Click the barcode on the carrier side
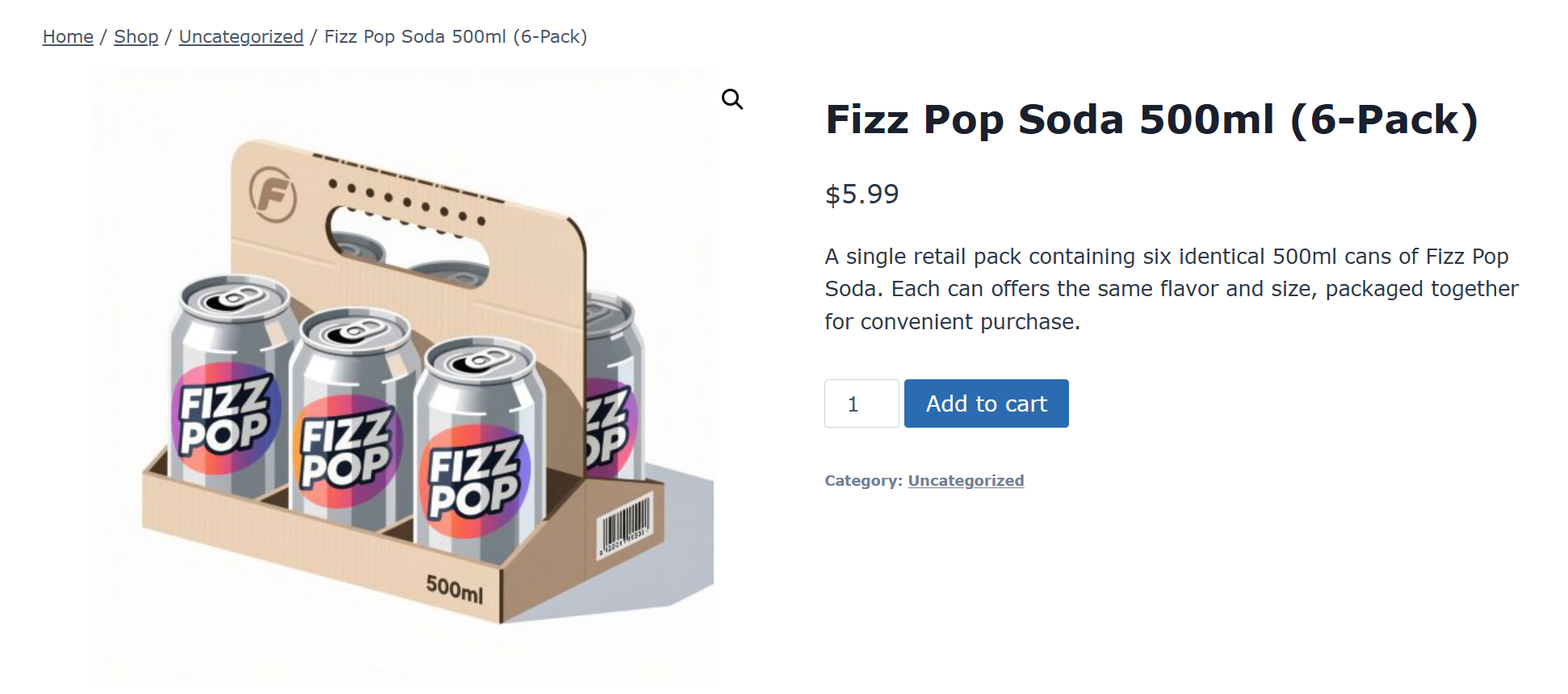This screenshot has height=694, width=1568. point(624,526)
